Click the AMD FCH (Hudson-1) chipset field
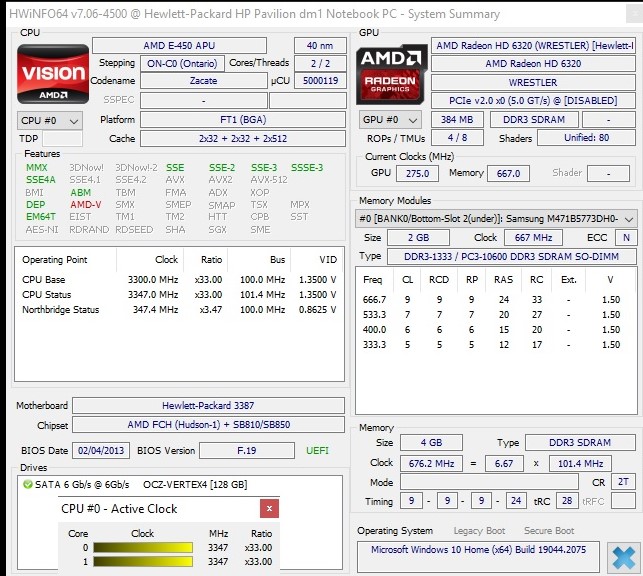This screenshot has height=576, width=643. [x=208, y=425]
